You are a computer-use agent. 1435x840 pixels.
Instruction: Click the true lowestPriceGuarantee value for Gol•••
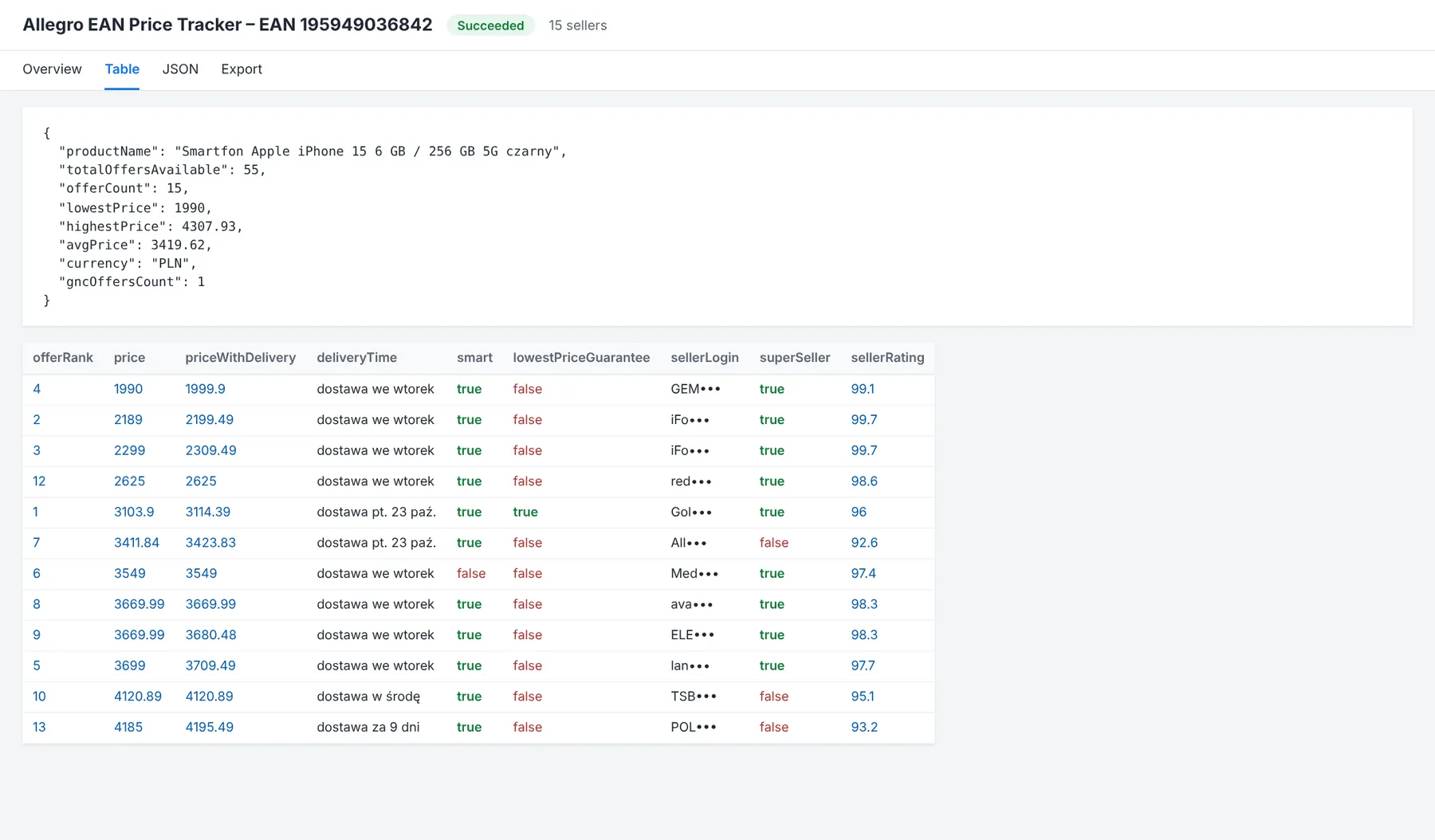coord(525,512)
